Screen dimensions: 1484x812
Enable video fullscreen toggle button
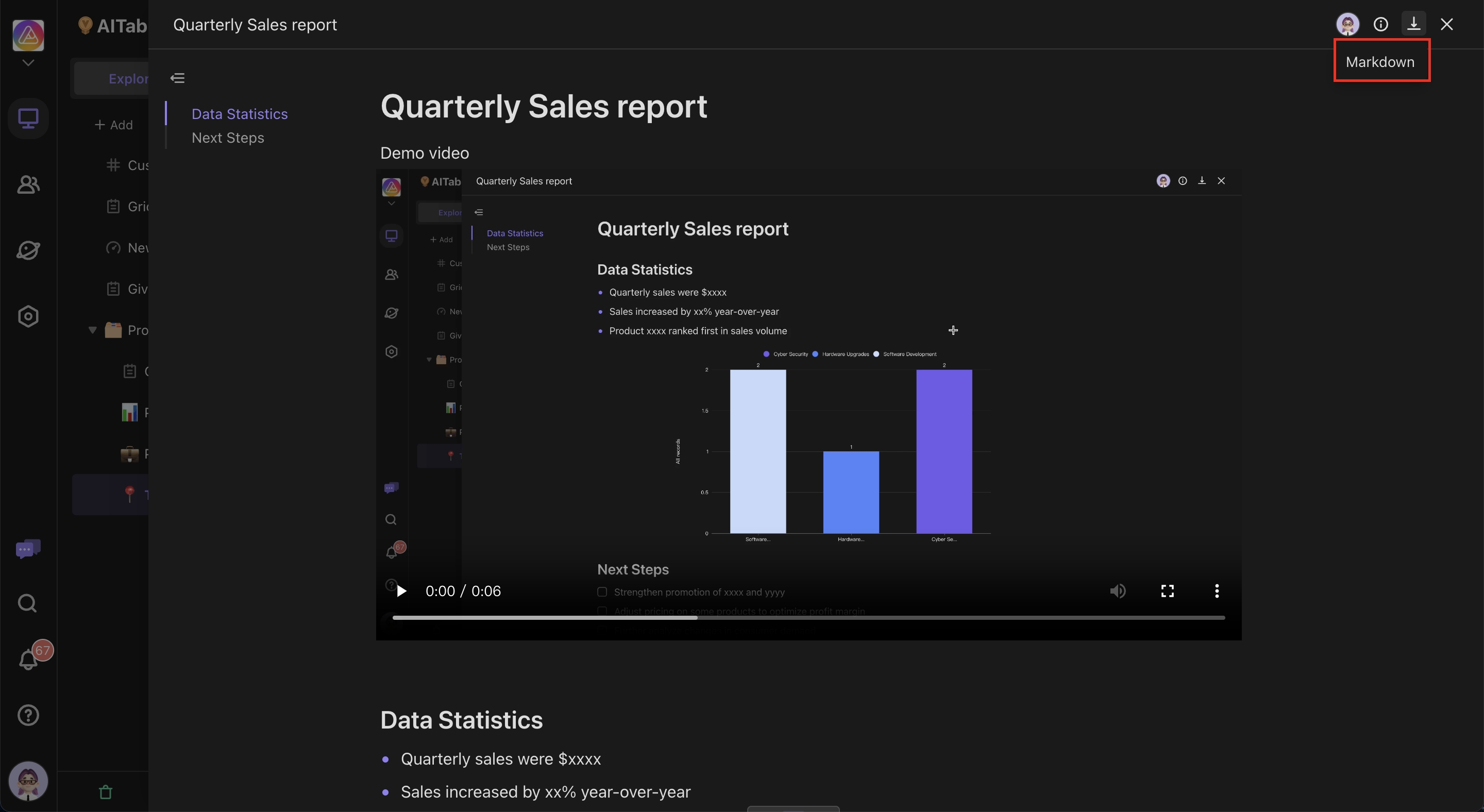1167,591
